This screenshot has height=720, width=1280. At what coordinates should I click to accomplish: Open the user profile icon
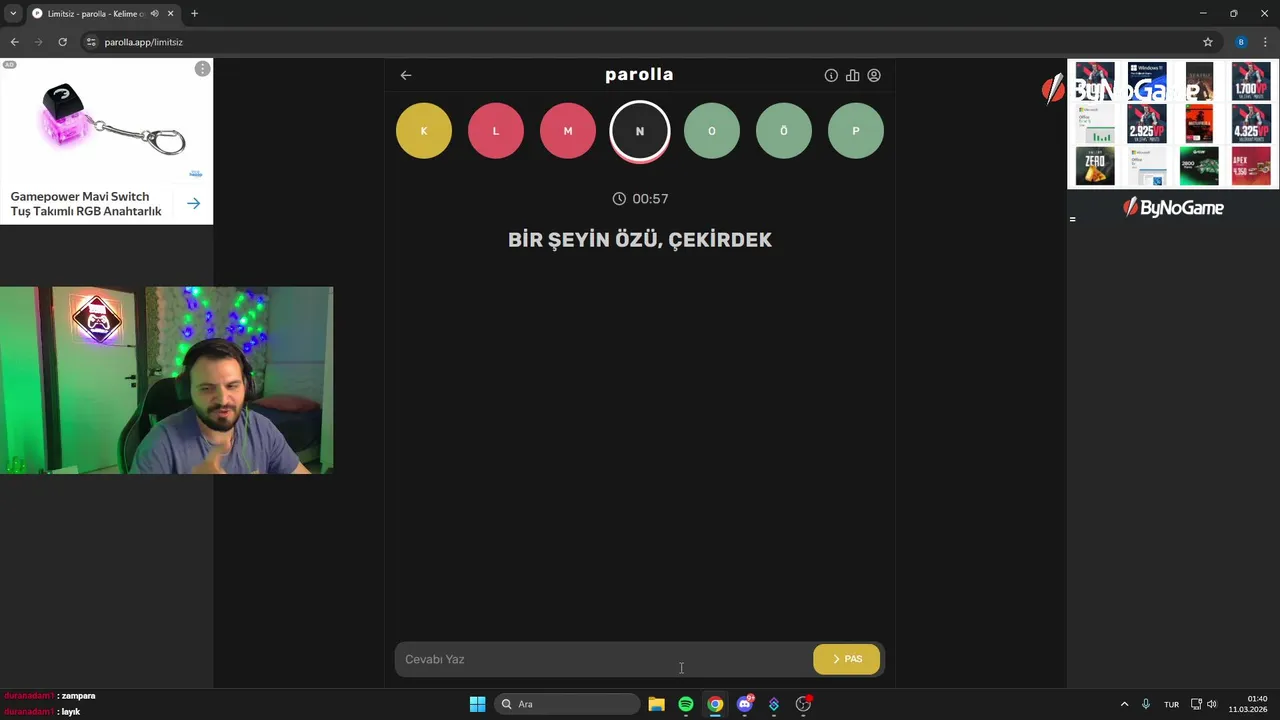click(874, 75)
